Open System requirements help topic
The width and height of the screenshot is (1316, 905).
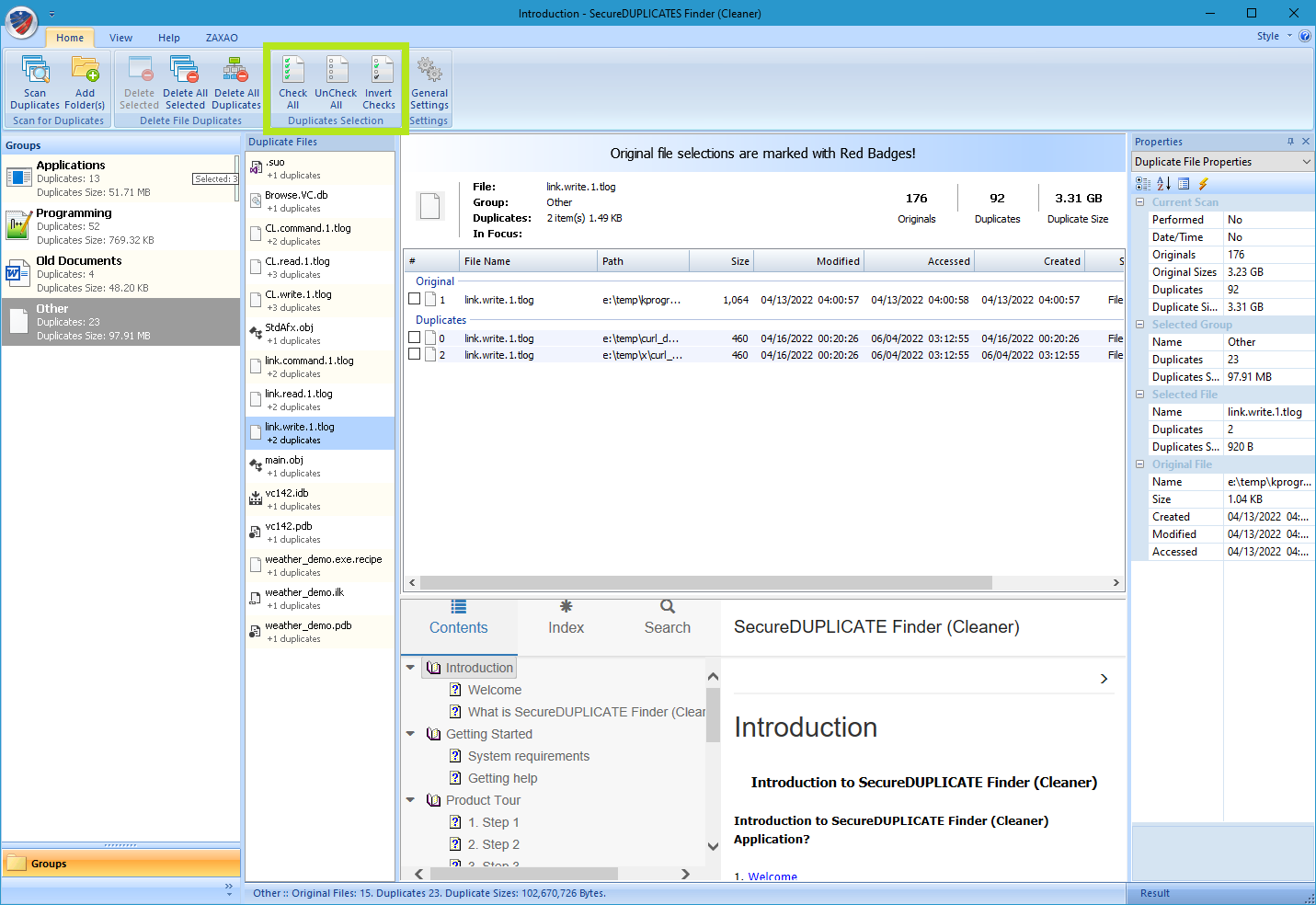click(529, 756)
